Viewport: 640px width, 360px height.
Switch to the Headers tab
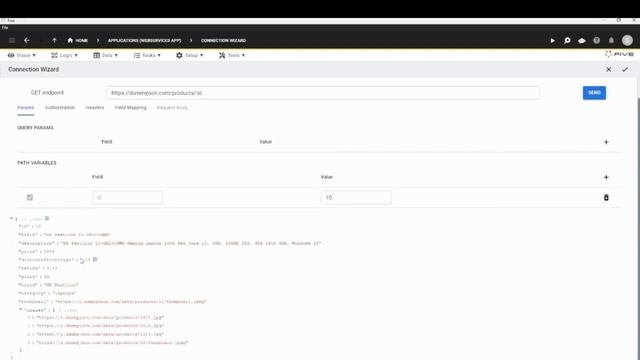pos(95,107)
